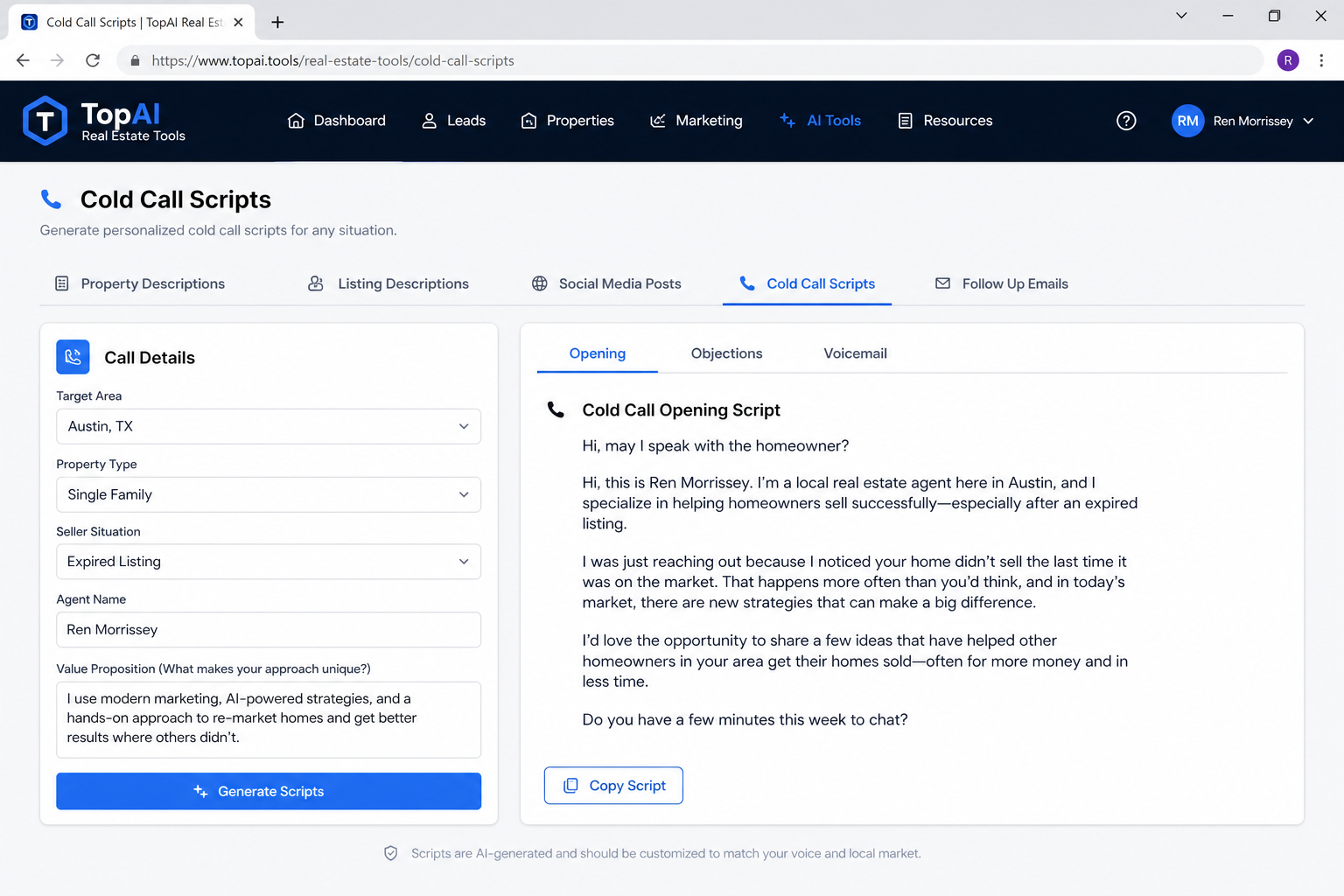Click the Call Details heading

(150, 357)
